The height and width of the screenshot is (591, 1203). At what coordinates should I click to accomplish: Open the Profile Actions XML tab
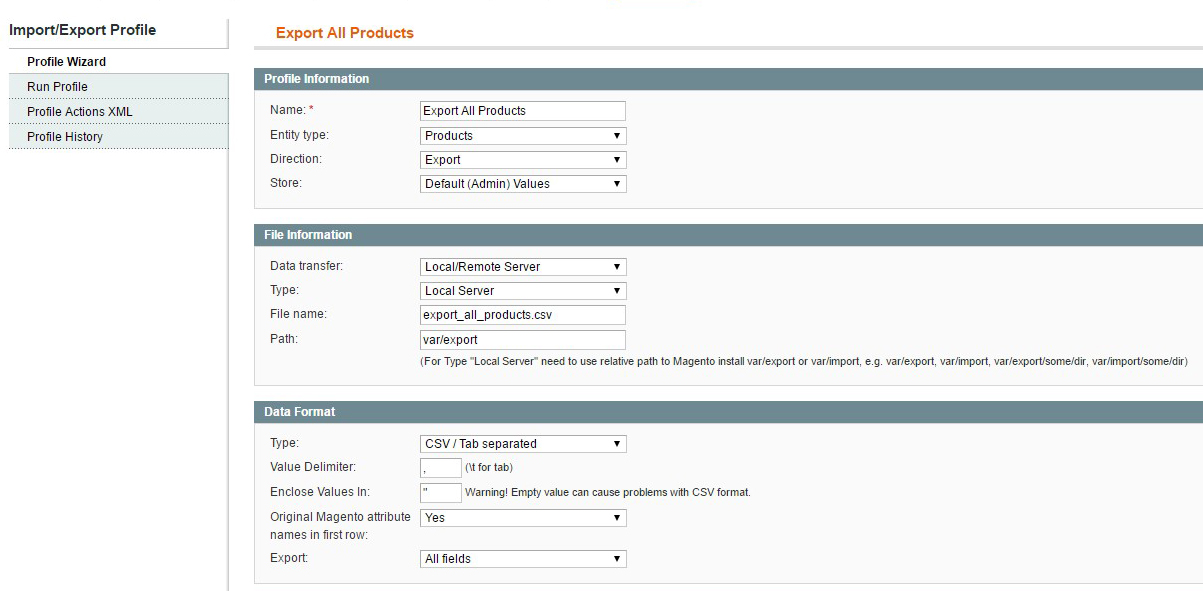pos(80,112)
